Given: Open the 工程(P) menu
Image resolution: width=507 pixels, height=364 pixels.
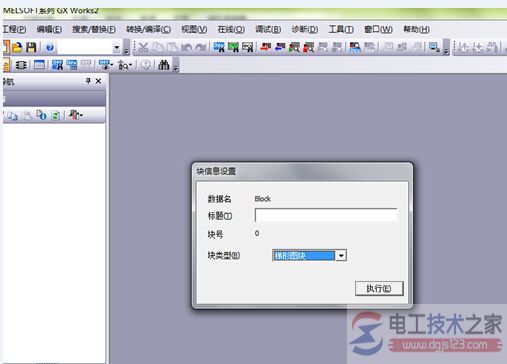Looking at the screenshot, I should (14, 29).
